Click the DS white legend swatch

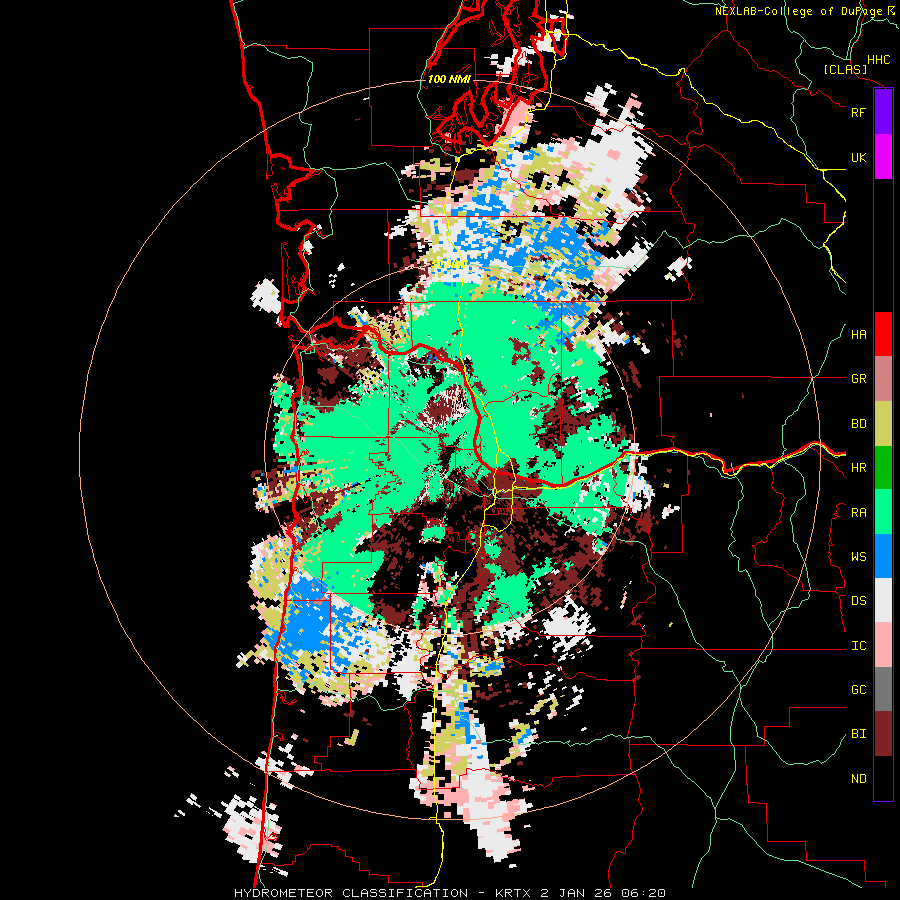click(883, 600)
